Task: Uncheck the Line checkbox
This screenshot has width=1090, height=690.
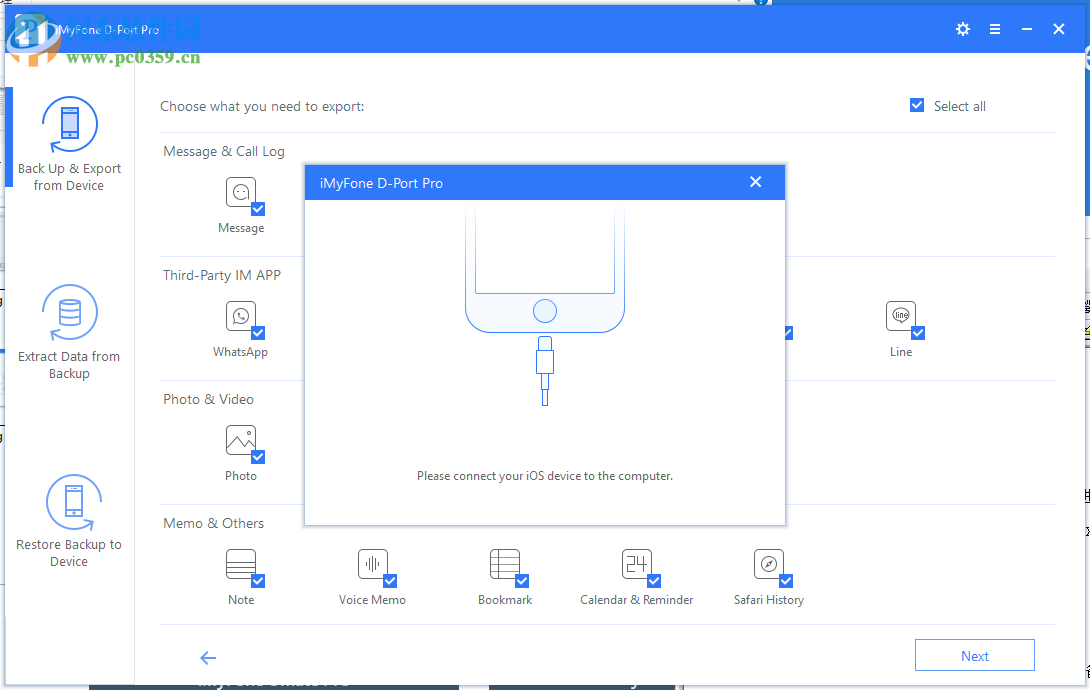Action: [x=918, y=333]
